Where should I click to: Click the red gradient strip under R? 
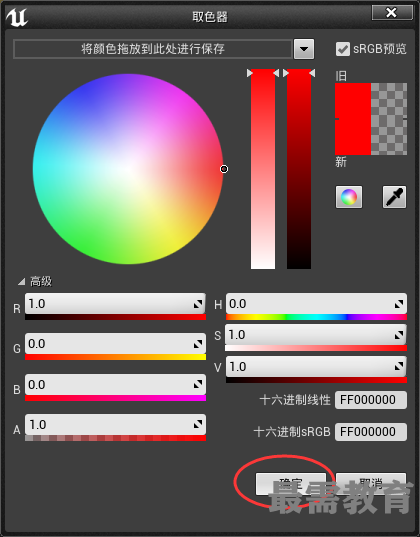(115, 317)
